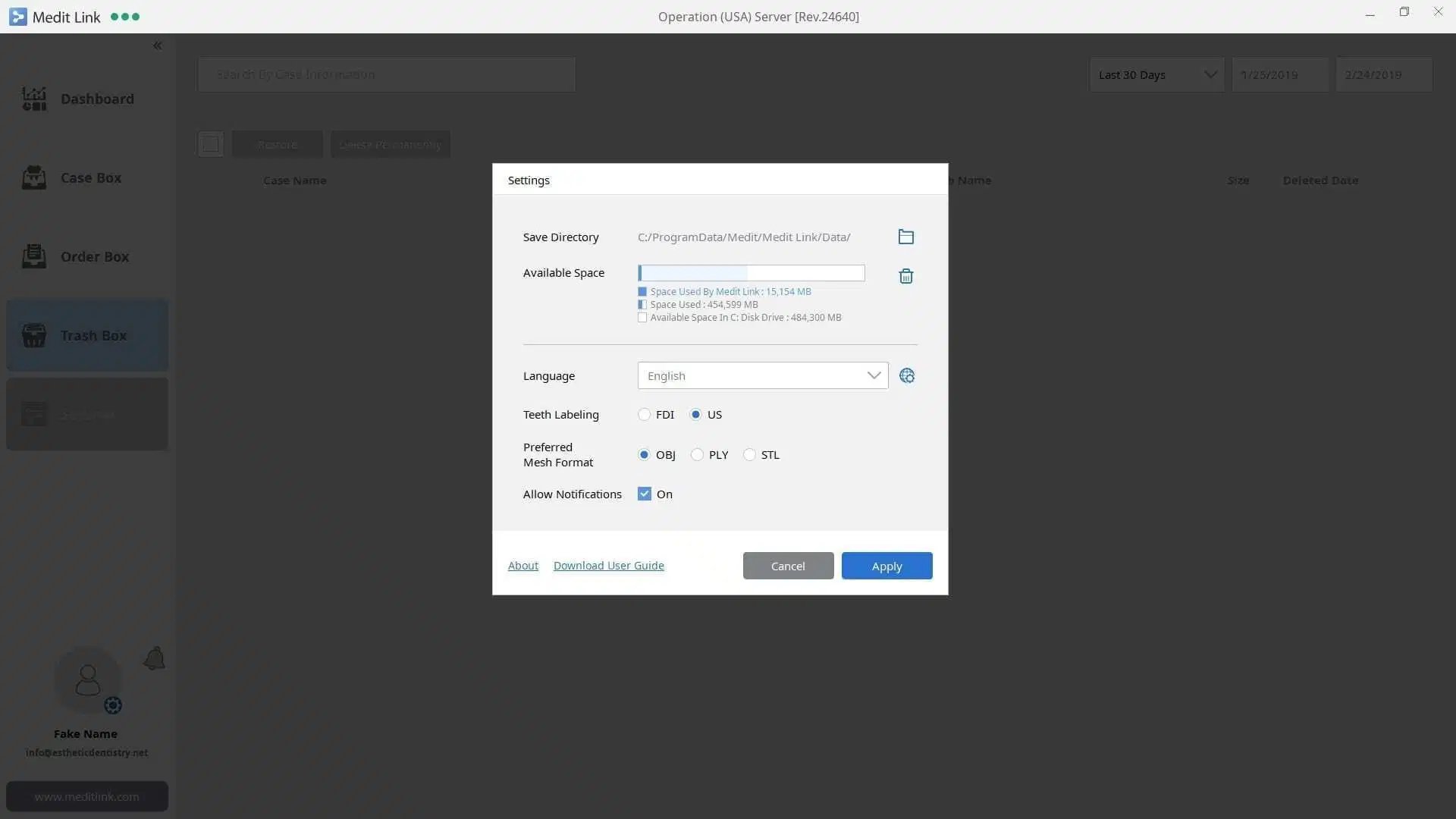Click Apply button
Viewport: 1456px width, 819px height.
(x=886, y=566)
